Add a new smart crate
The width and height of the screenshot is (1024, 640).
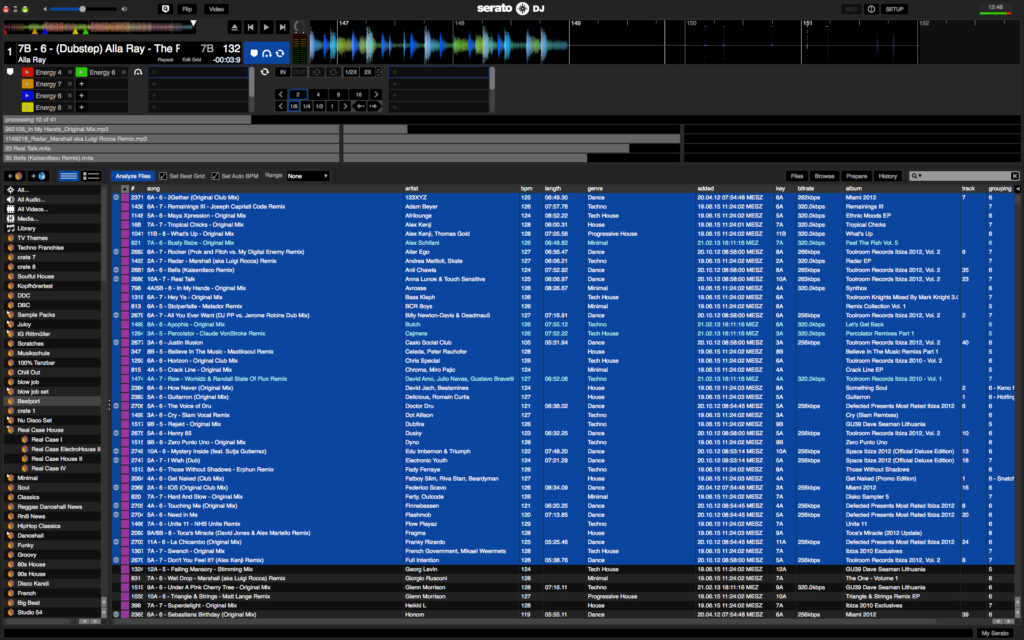click(38, 176)
